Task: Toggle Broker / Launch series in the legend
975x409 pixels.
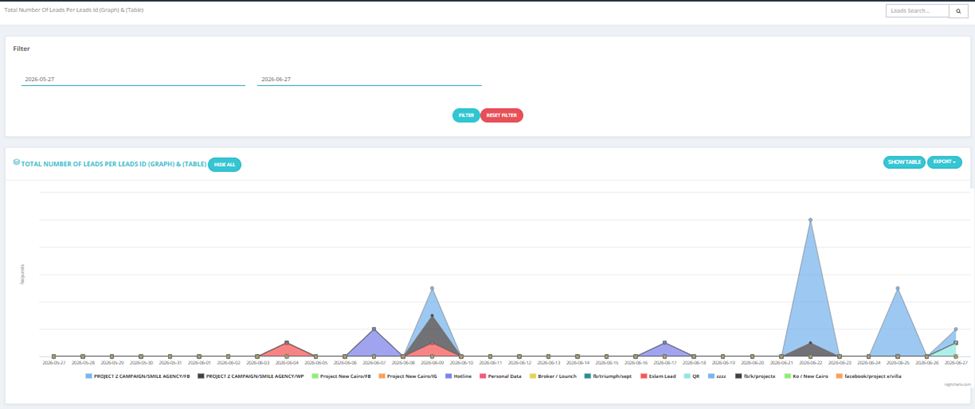Action: pos(553,376)
